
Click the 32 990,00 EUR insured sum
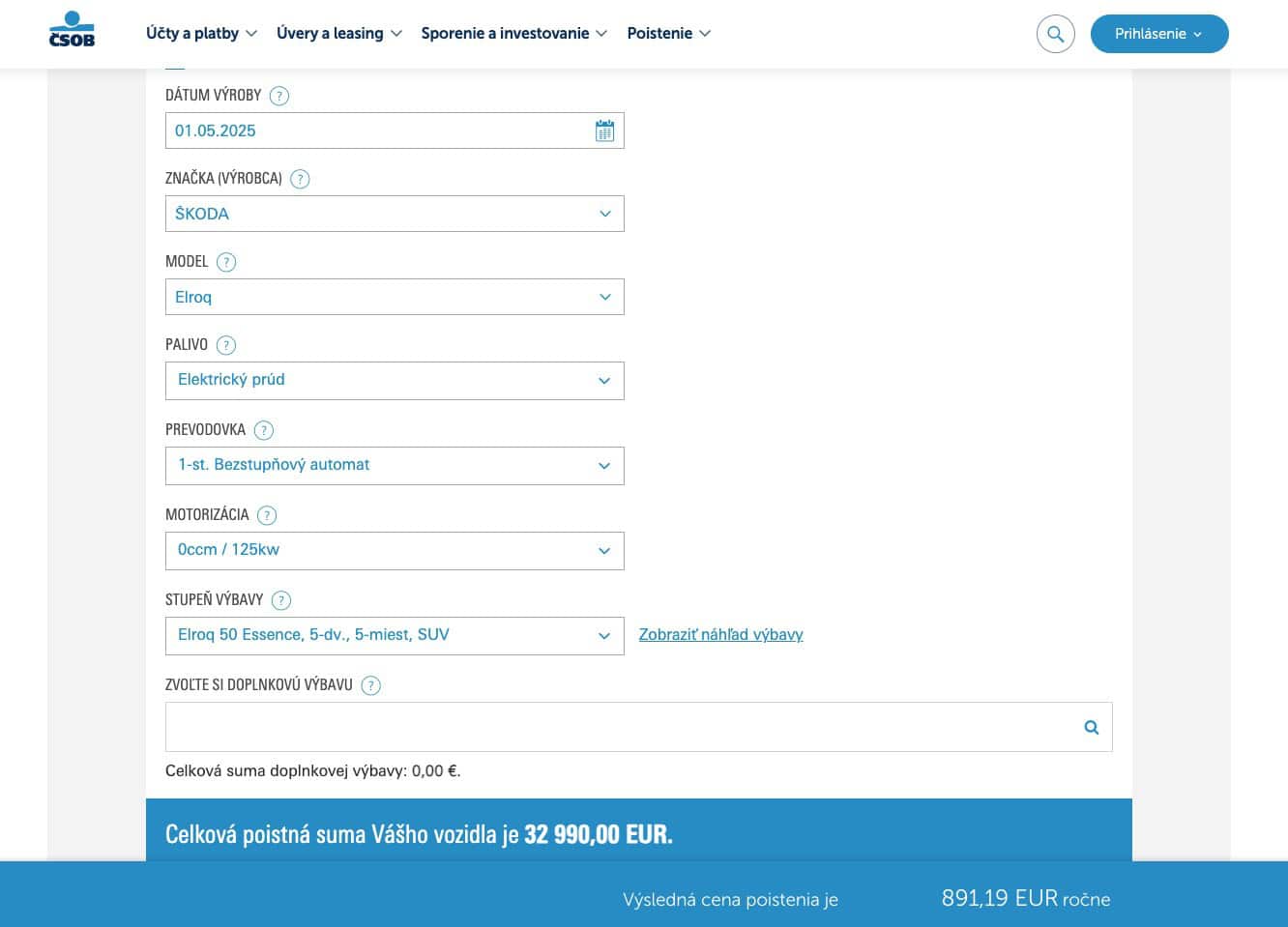tap(598, 834)
